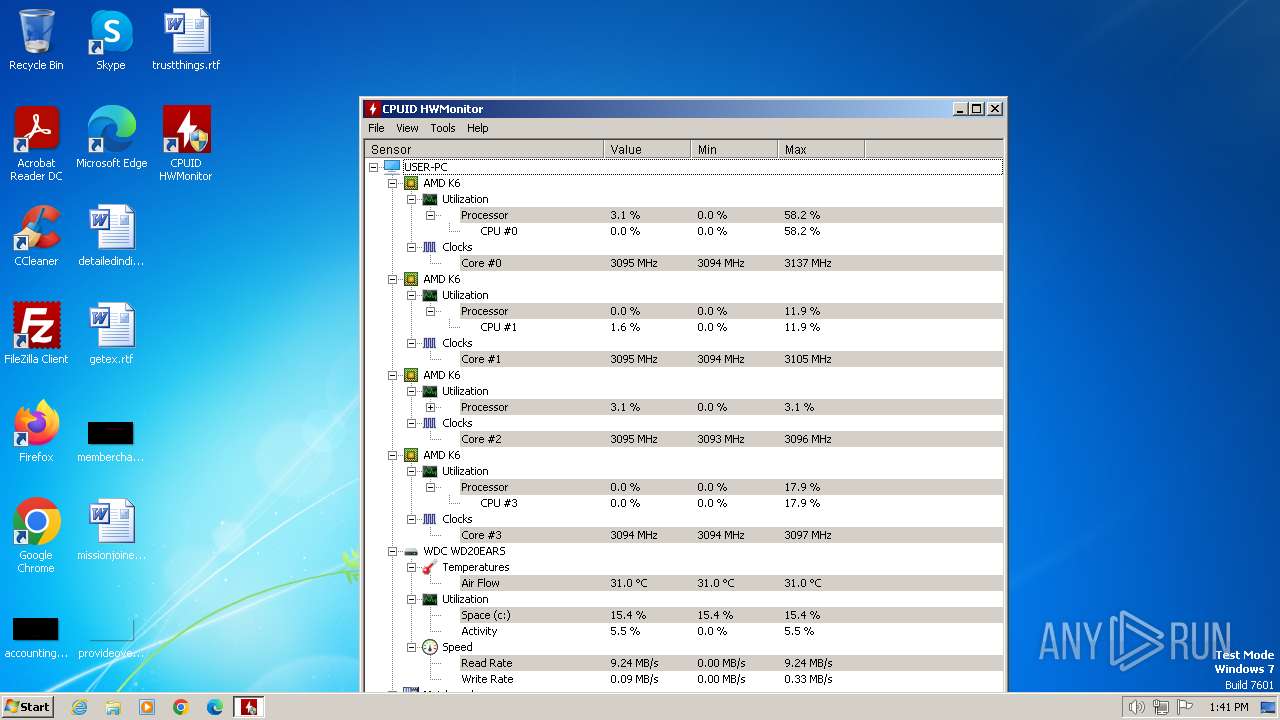1280x720 pixels.
Task: Click the Max column header
Action: (x=821, y=149)
